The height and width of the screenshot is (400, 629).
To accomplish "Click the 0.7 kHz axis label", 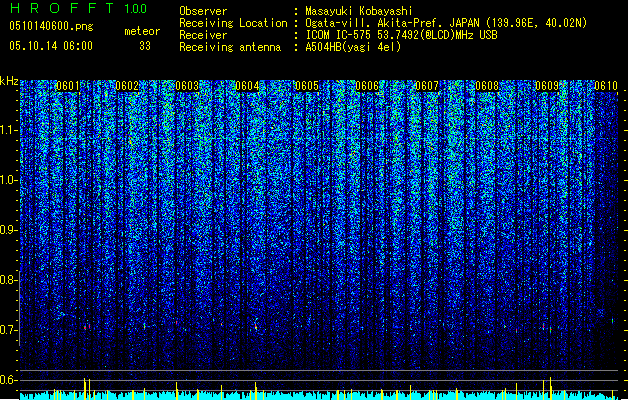I will tap(9, 330).
